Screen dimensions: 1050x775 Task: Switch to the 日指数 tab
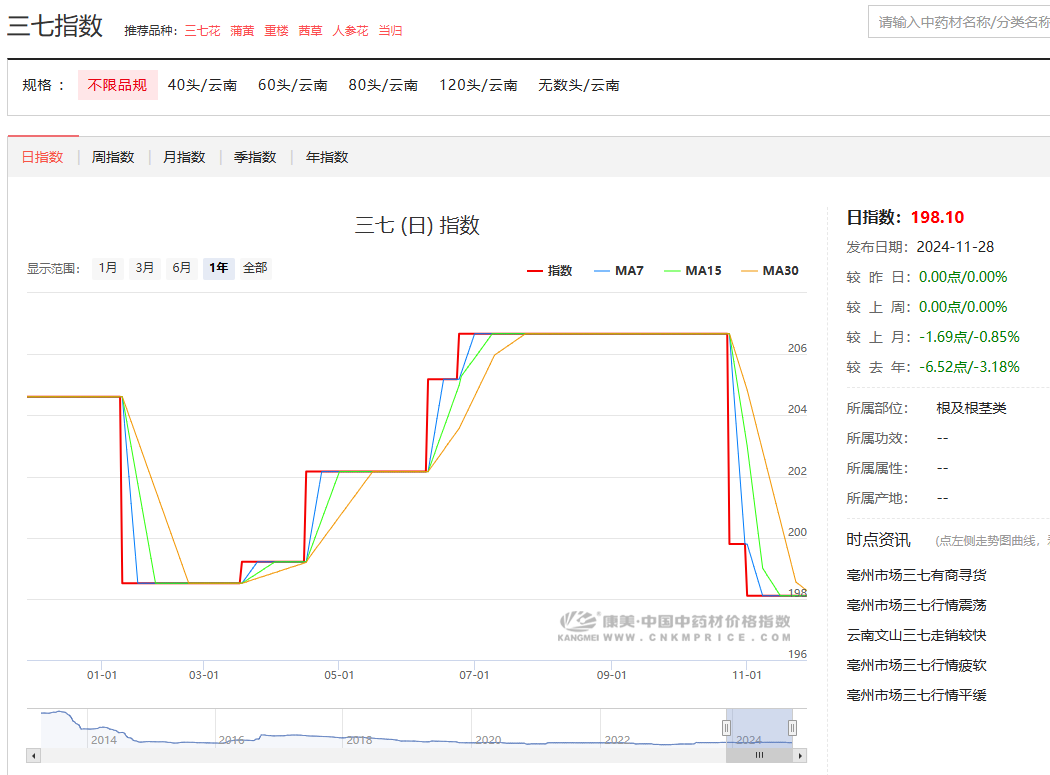42,157
